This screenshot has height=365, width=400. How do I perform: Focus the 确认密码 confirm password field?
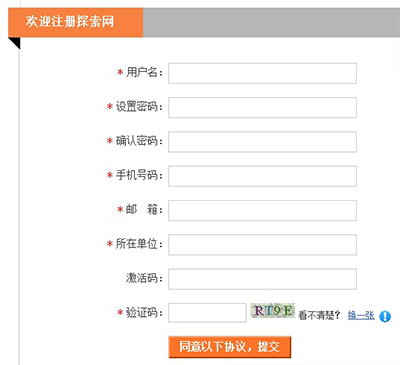click(x=262, y=142)
